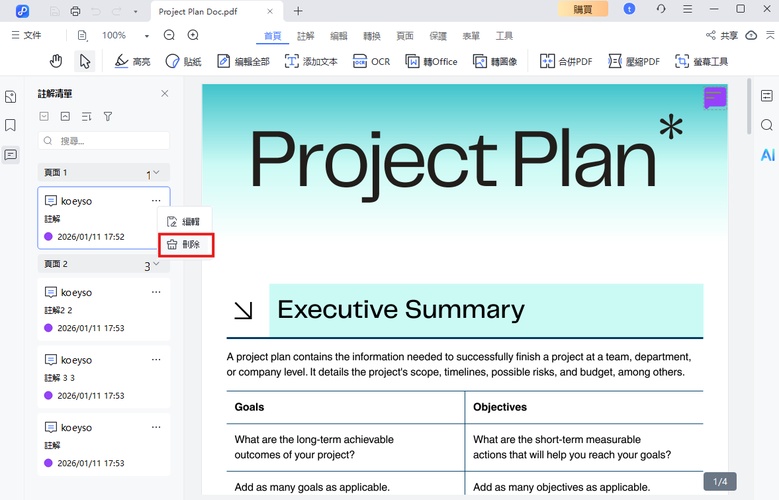Collapse the 頁面 2 annotation group
Viewport: 779px width, 500px height.
[156, 264]
